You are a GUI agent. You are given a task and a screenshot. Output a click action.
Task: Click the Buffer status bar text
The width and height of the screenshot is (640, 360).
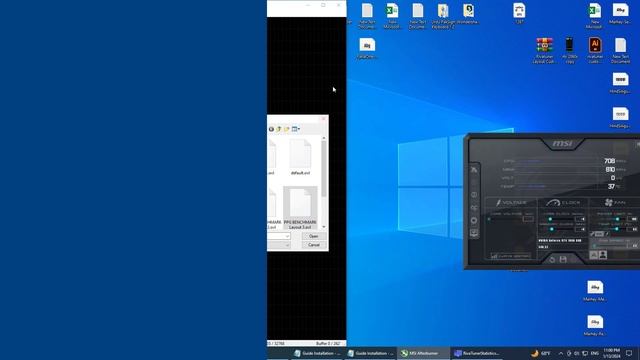click(x=328, y=344)
